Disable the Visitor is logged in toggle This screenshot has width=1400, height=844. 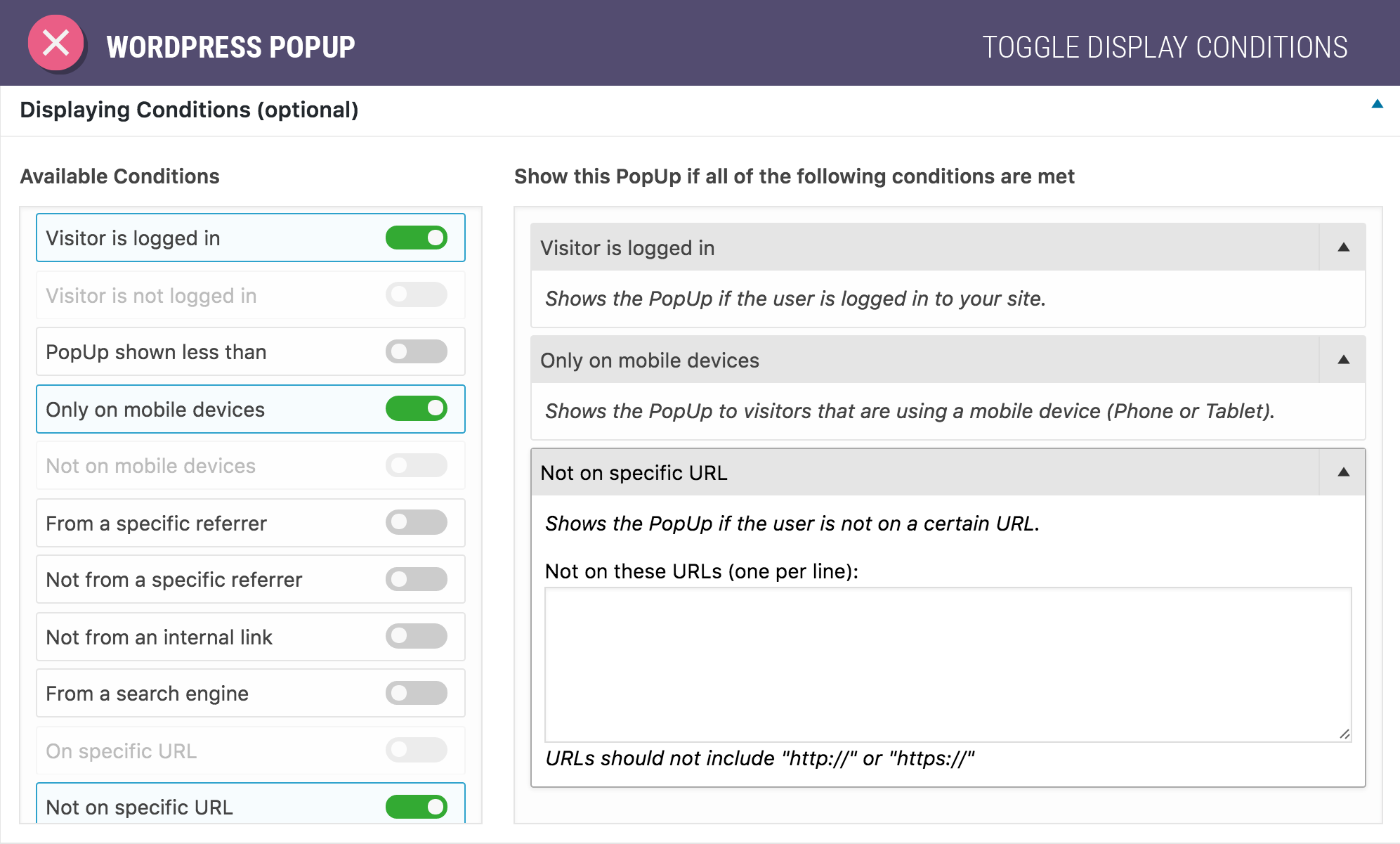click(x=417, y=238)
